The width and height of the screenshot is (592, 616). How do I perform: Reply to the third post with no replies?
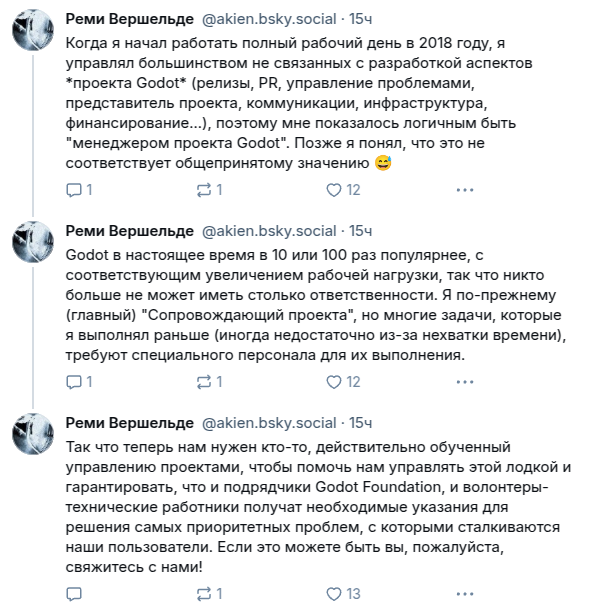click(x=74, y=594)
